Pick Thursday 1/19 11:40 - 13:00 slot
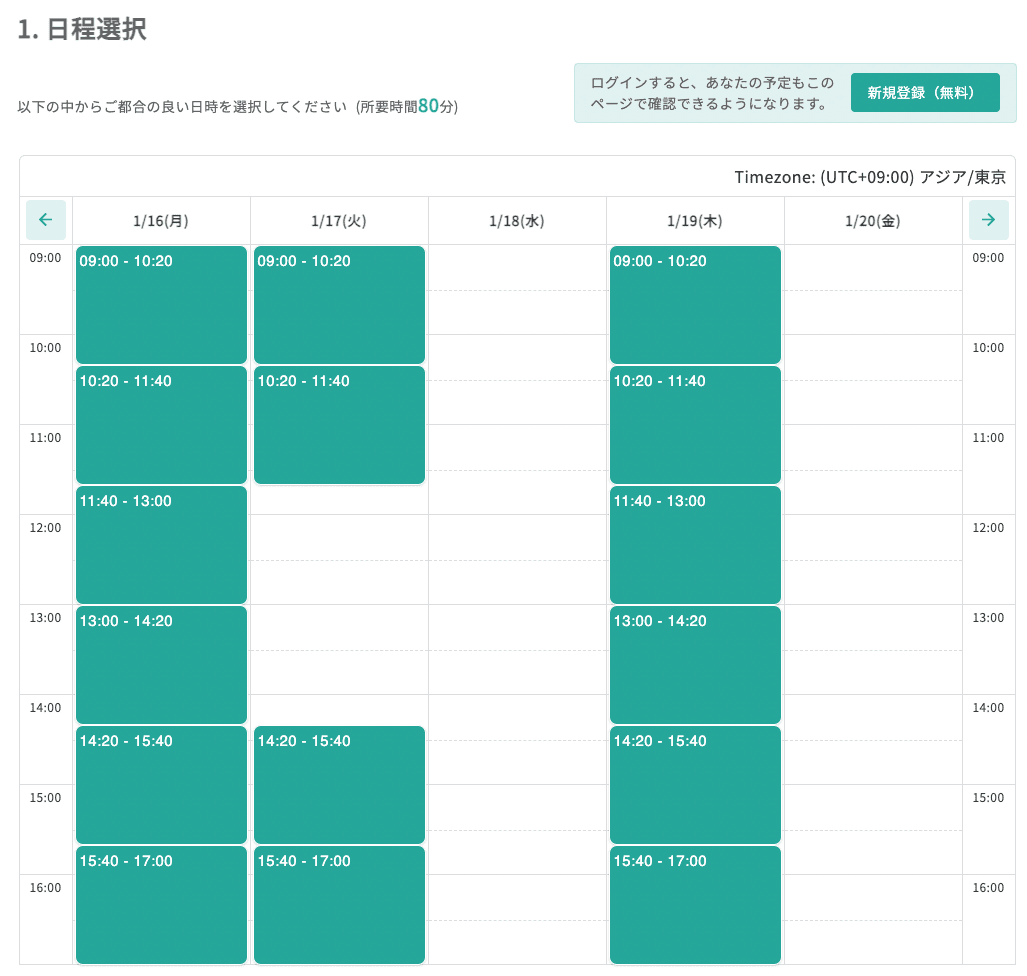1027x976 pixels. [x=695, y=545]
